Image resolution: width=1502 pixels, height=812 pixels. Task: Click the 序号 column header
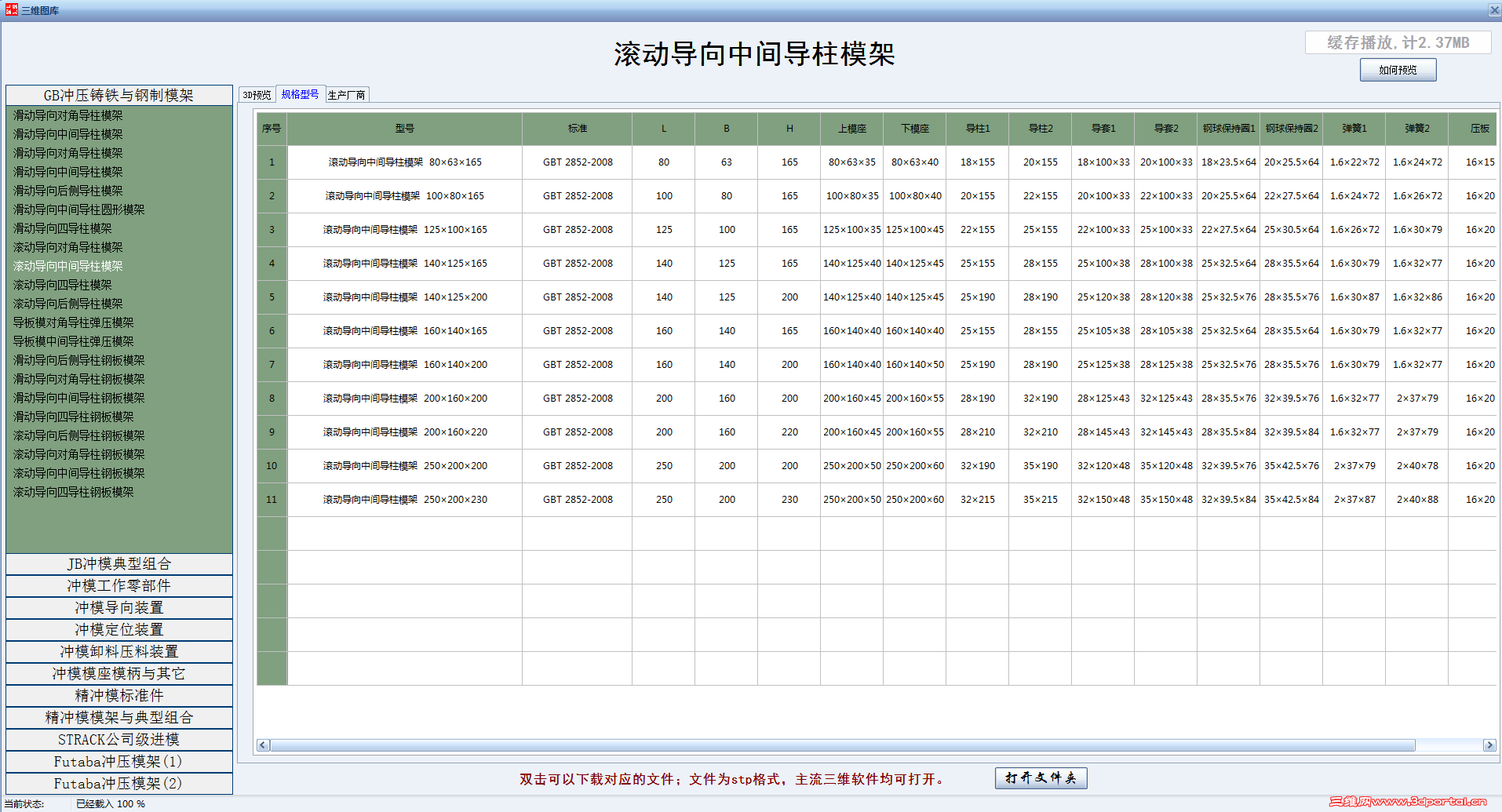[x=272, y=129]
